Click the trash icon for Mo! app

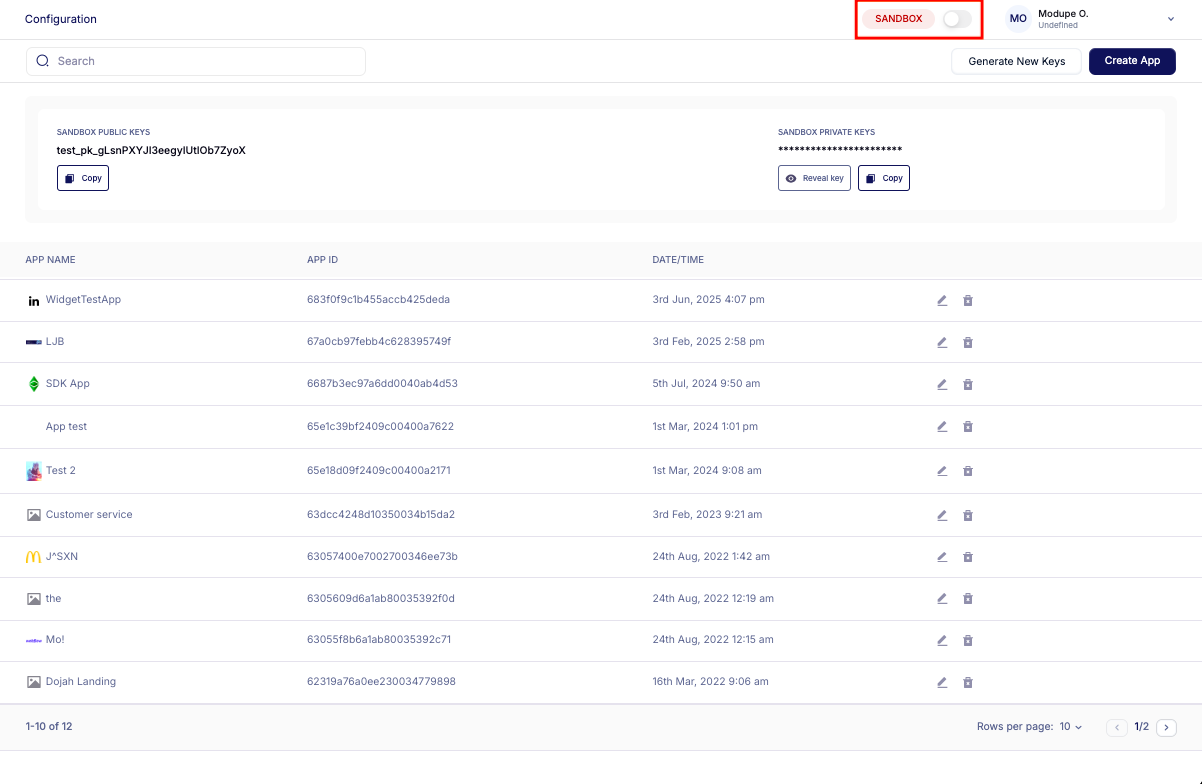coord(968,640)
